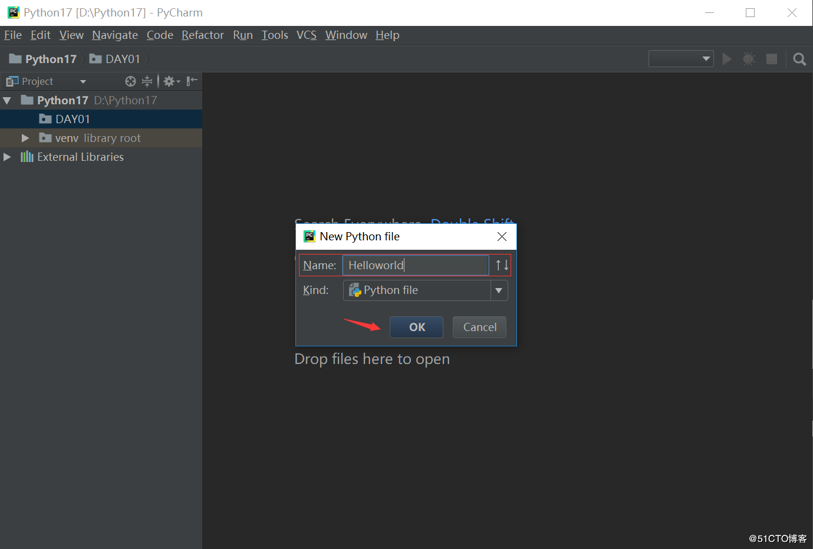Expand the External Libraries node
This screenshot has width=813, height=549.
(8, 157)
